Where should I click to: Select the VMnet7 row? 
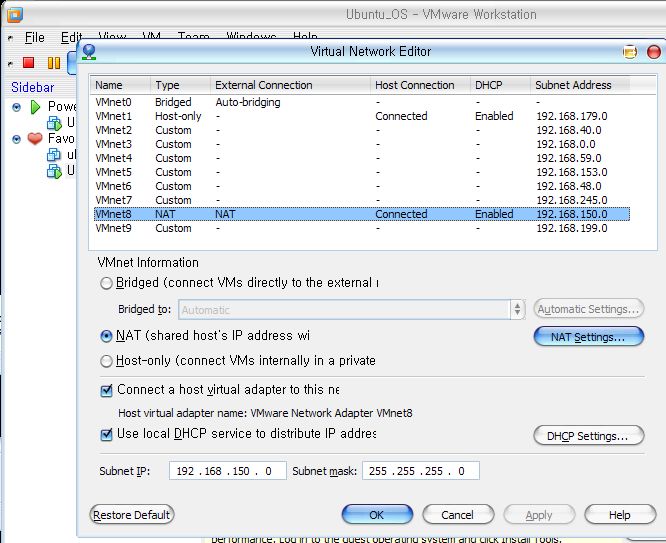click(x=361, y=201)
